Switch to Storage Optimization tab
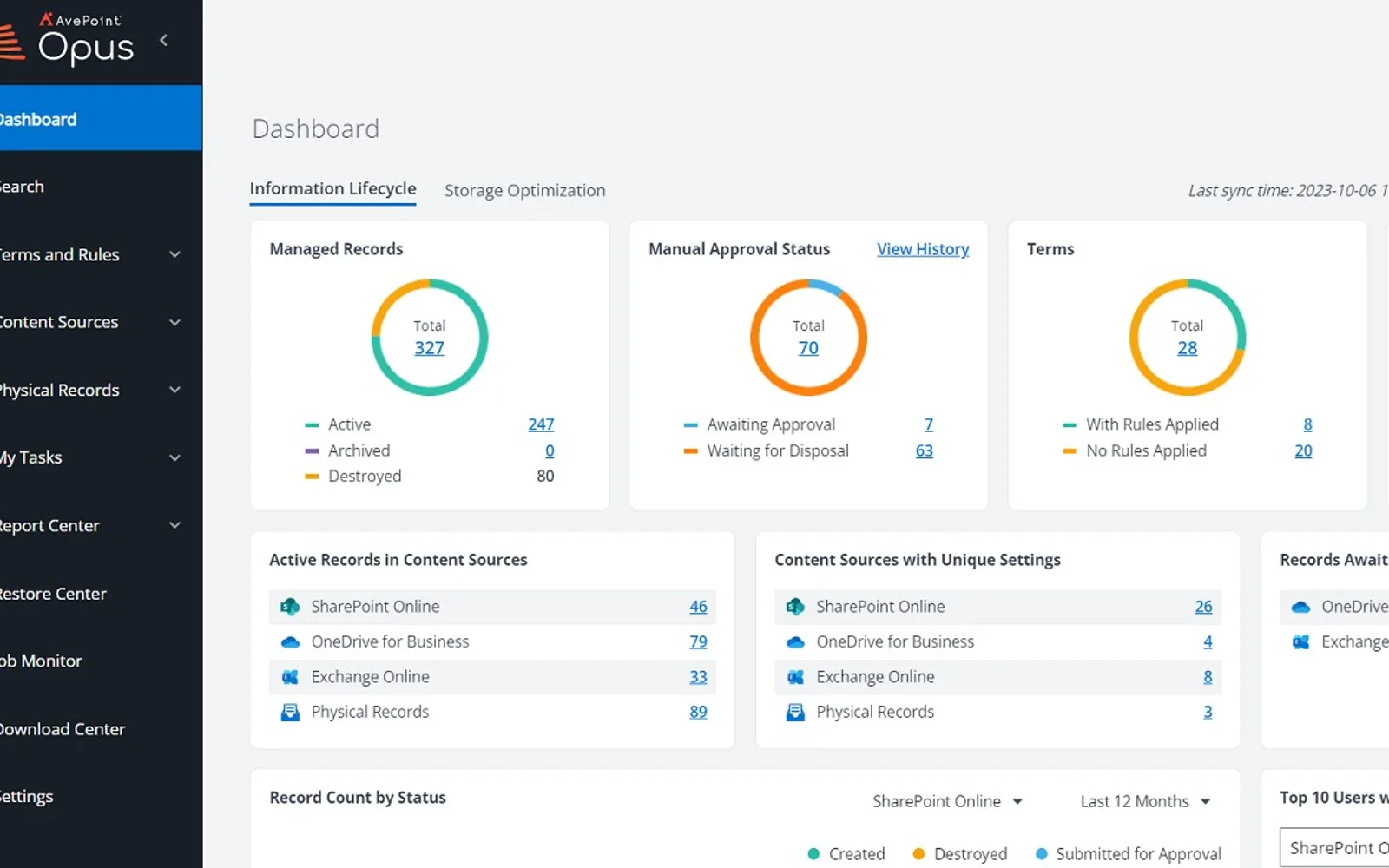This screenshot has width=1389, height=868. click(525, 190)
